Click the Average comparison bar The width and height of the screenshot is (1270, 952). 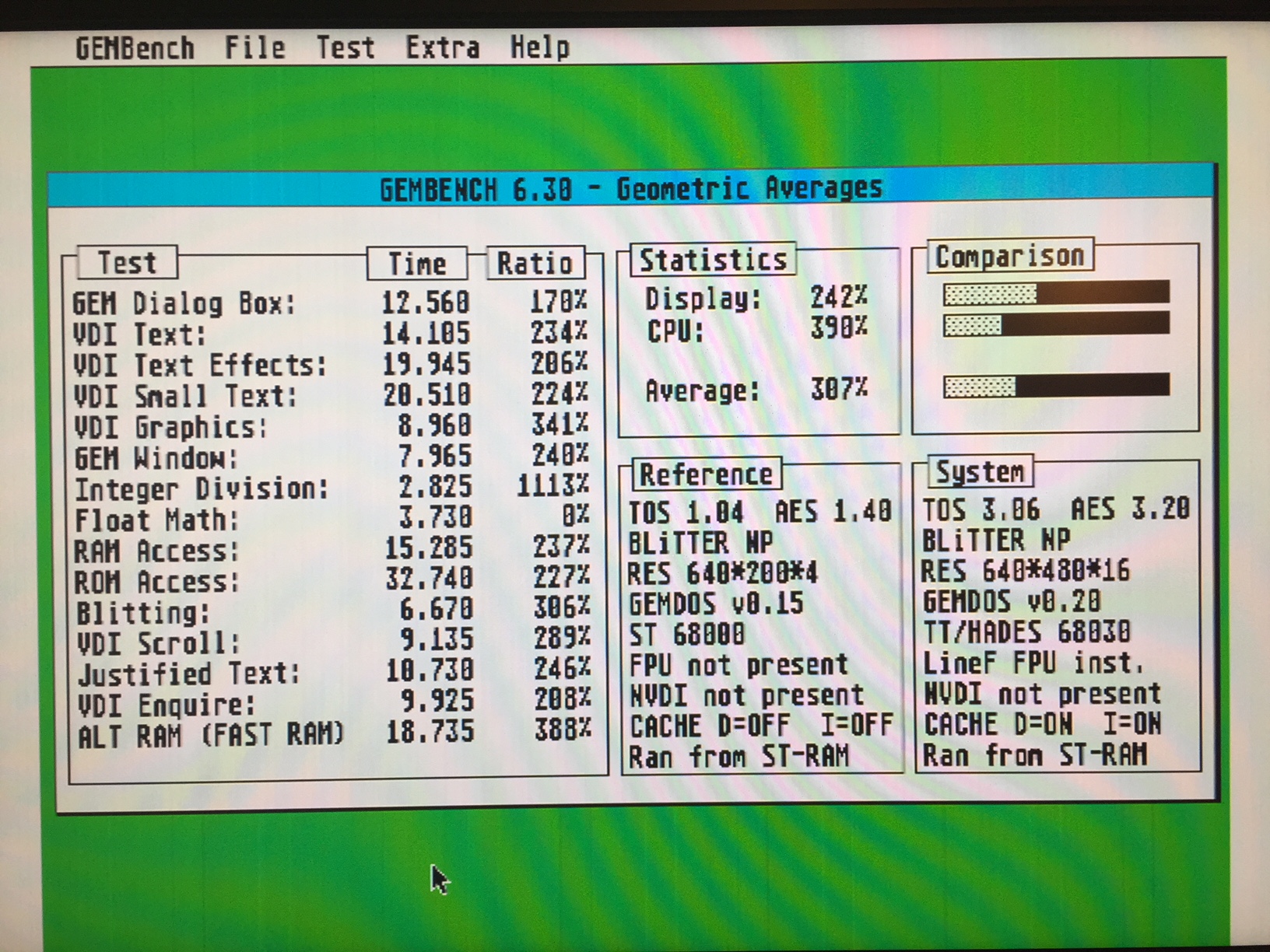(x=1056, y=386)
